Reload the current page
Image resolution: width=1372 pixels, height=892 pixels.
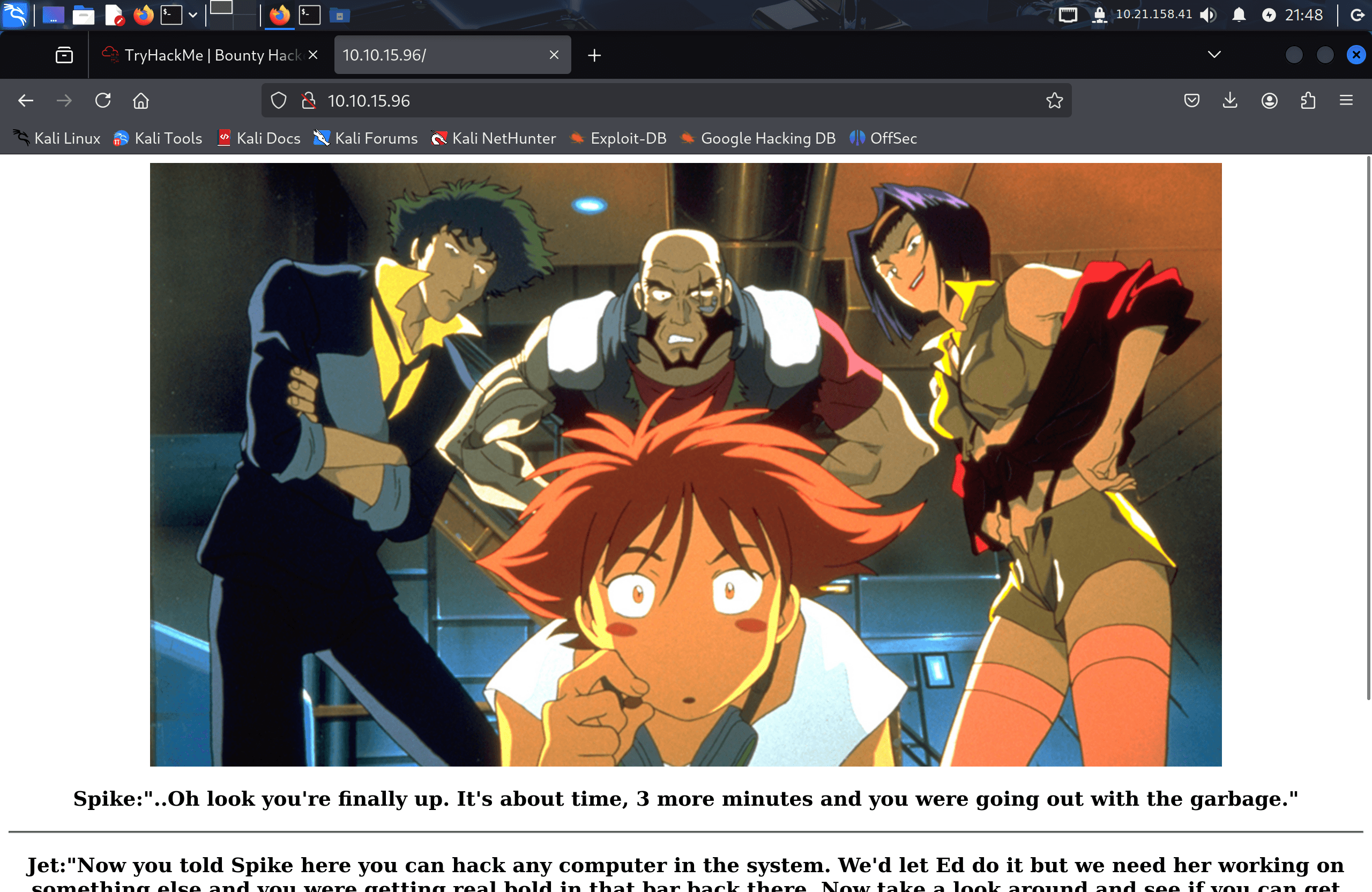point(102,101)
